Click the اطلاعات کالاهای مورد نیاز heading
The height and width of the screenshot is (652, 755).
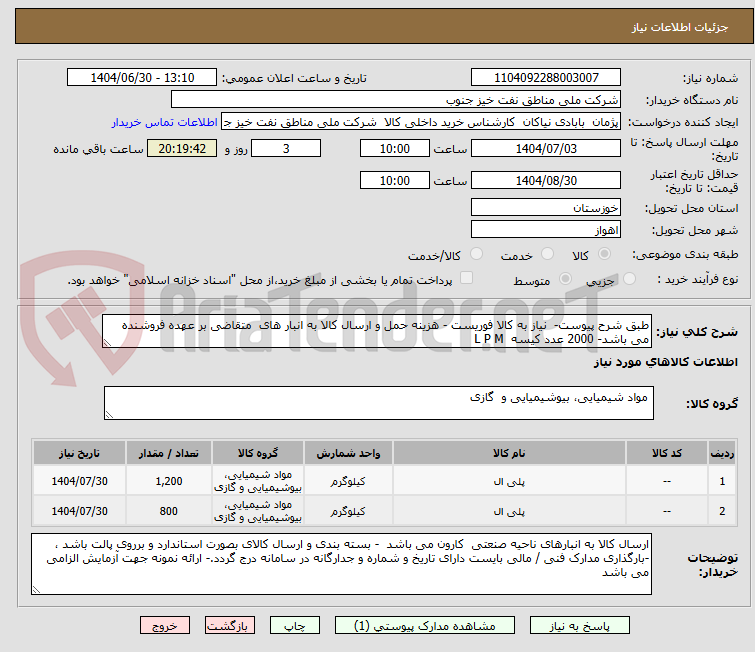[x=665, y=362]
